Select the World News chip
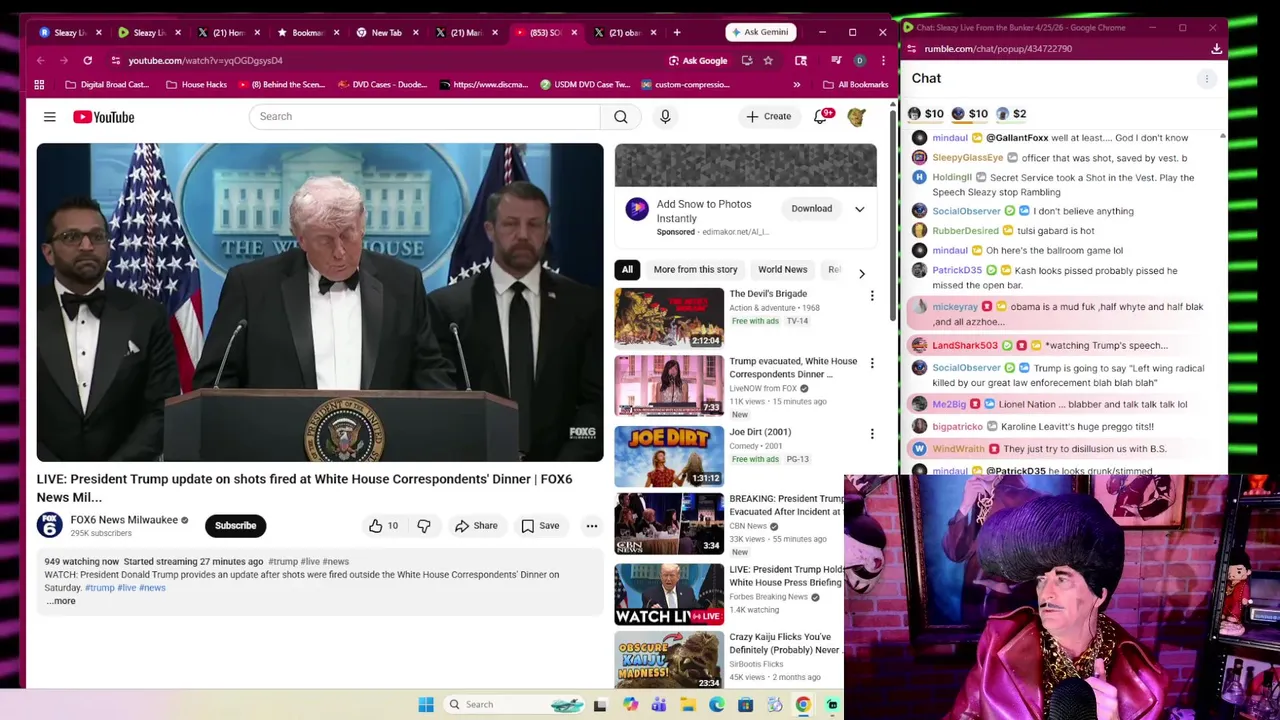1280x720 pixels. pyautogui.click(x=782, y=270)
